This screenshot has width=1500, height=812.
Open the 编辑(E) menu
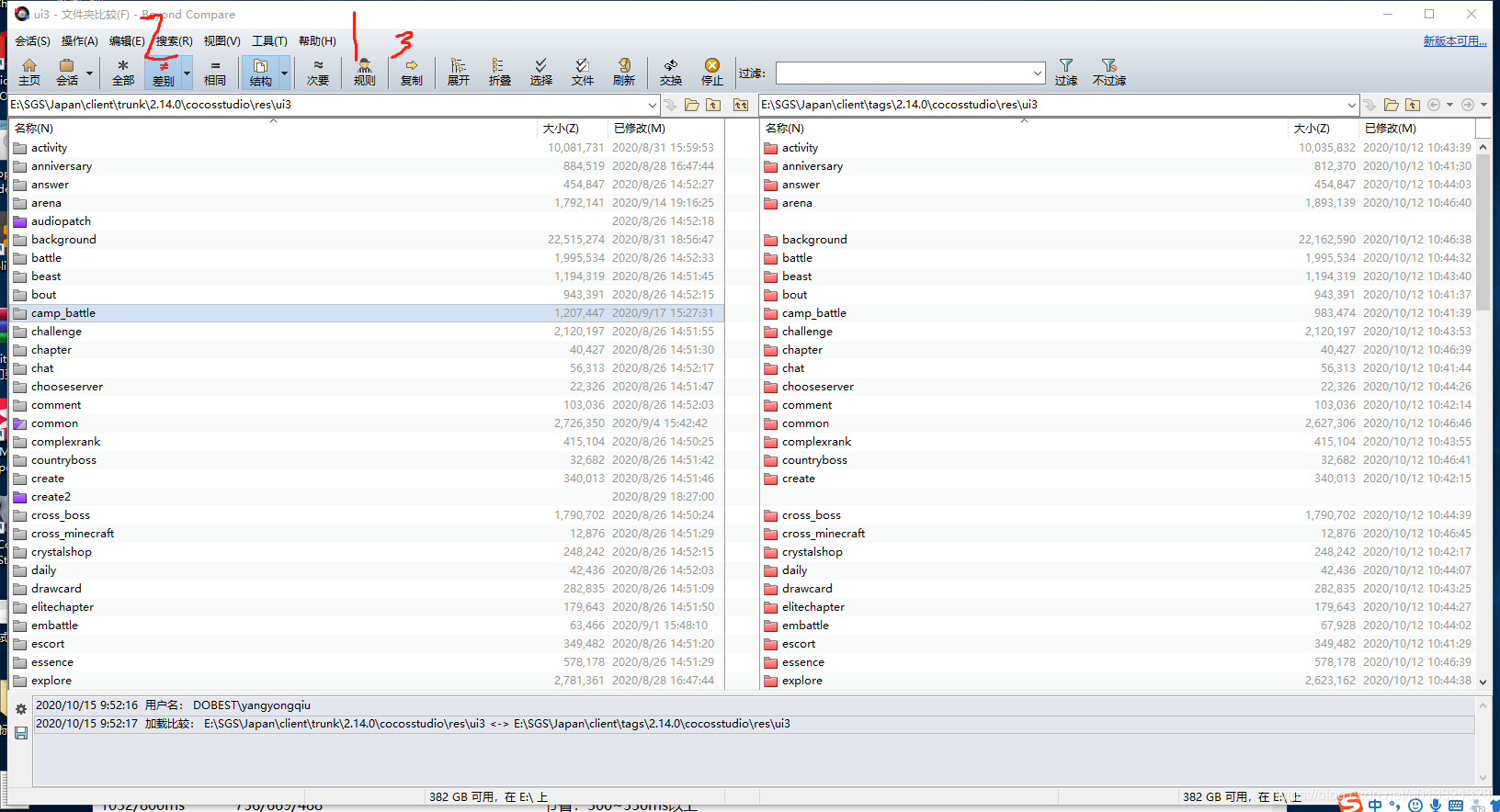pos(127,41)
